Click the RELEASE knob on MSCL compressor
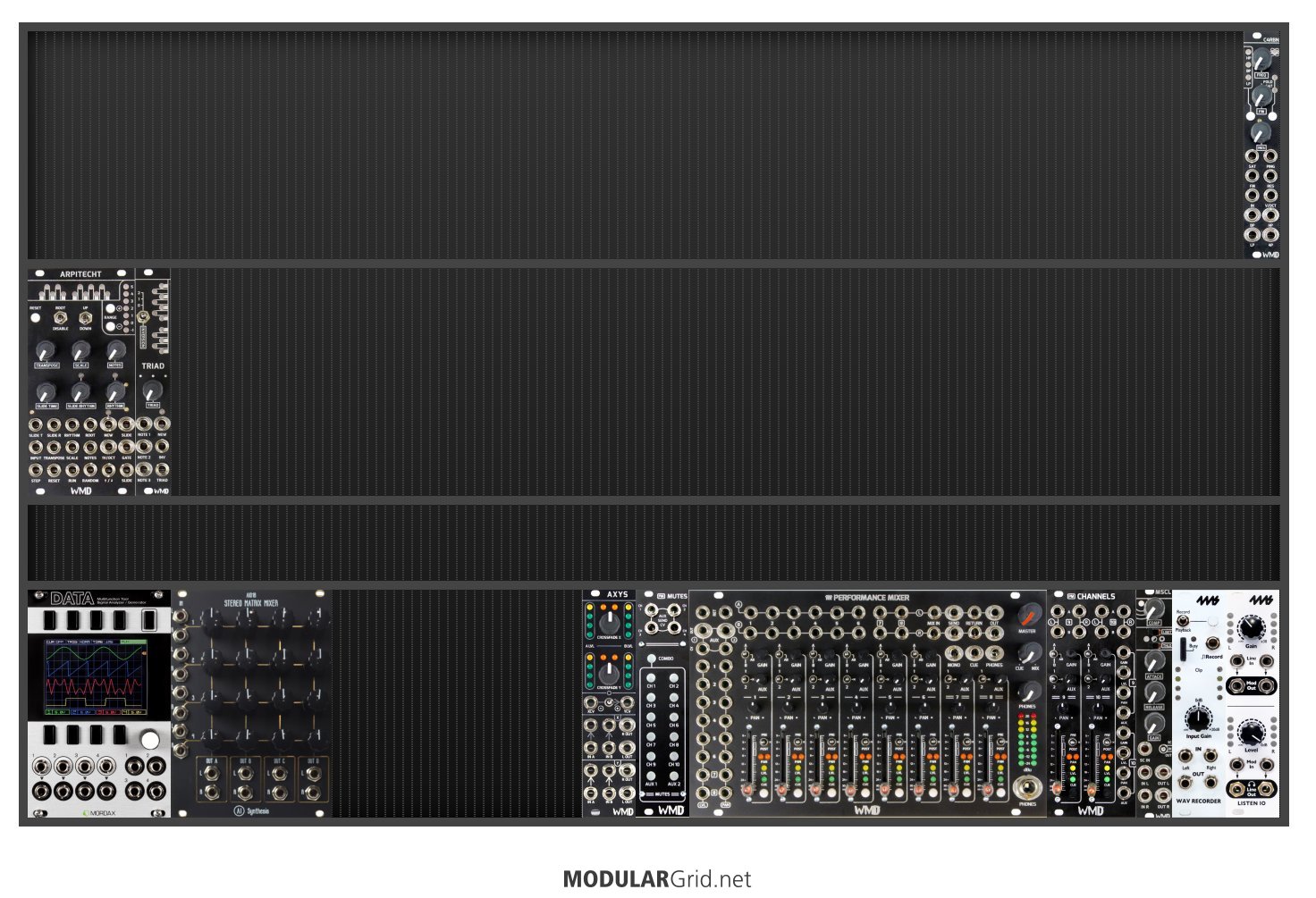The image size is (1316, 898). coord(1153,692)
